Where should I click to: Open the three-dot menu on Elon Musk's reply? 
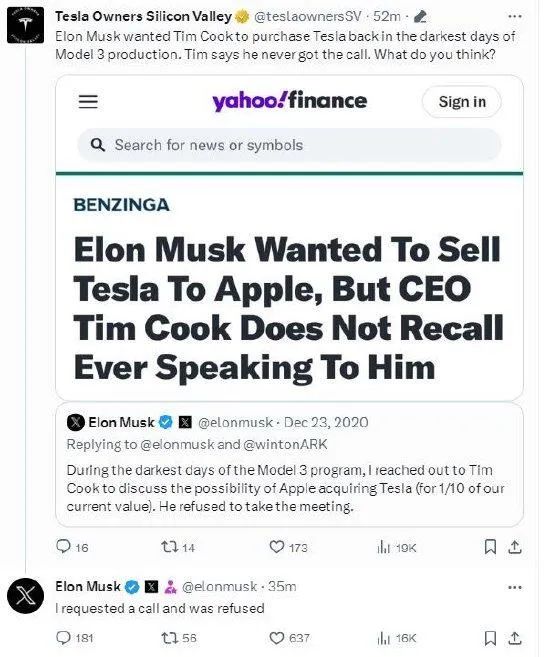(514, 587)
